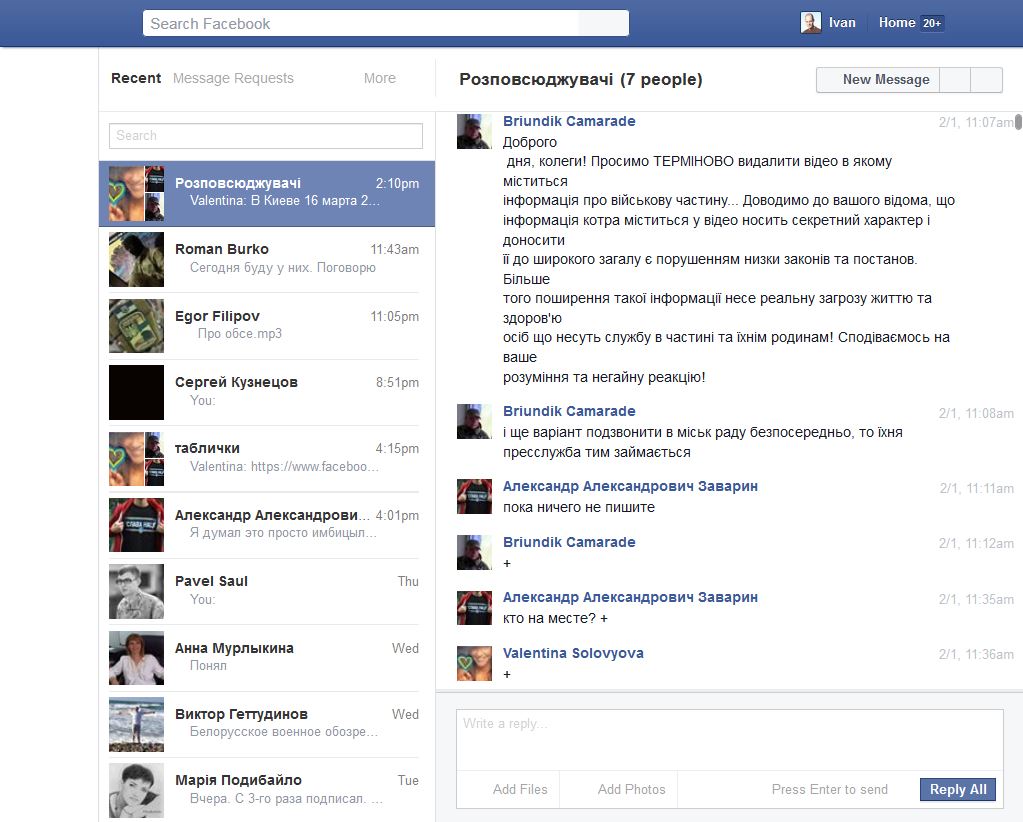Click the Home 20+ notification badge
Viewport: 1023px width, 822px height.
pyautogui.click(x=931, y=23)
